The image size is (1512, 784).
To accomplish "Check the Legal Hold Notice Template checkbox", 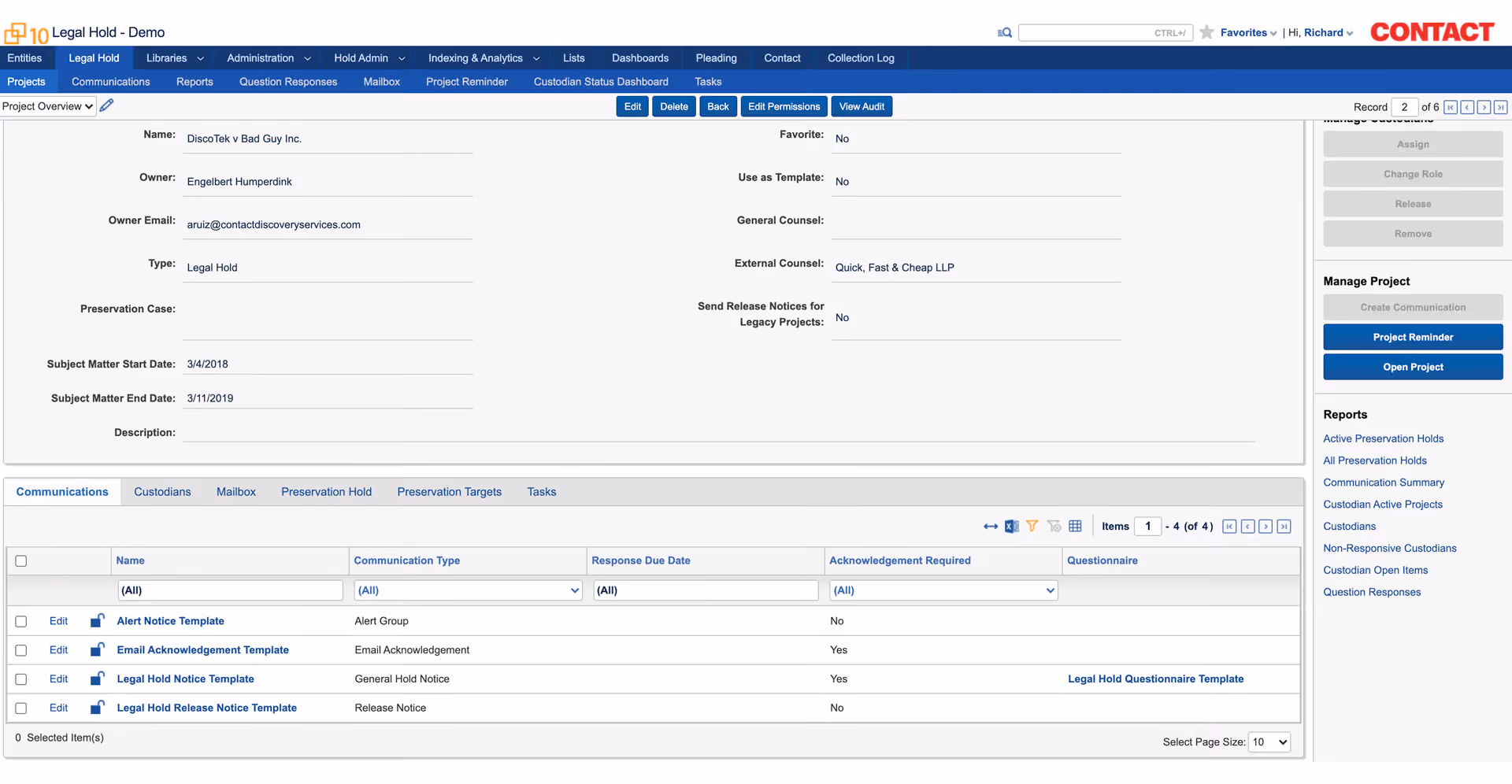I will pos(21,679).
